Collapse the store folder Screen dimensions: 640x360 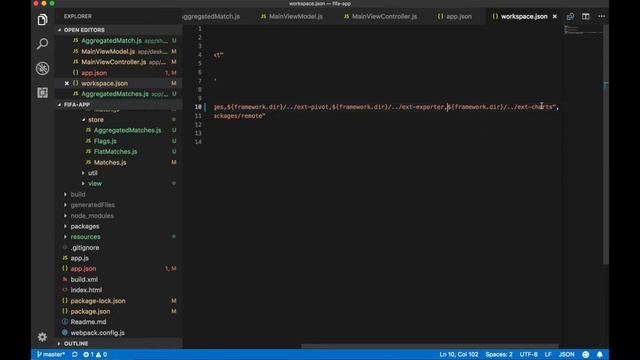click(x=96, y=120)
